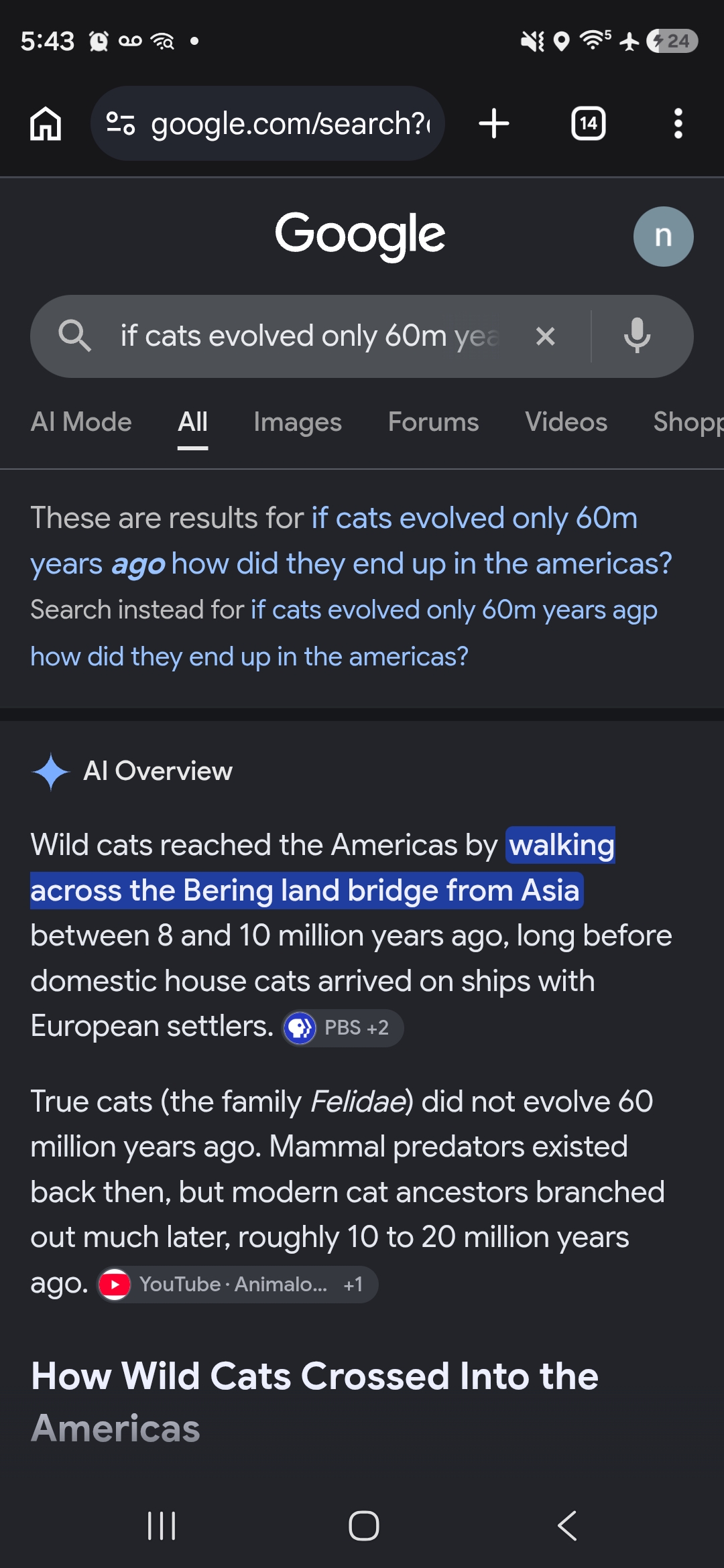
Task: Clear the search query with X
Action: coord(546,336)
